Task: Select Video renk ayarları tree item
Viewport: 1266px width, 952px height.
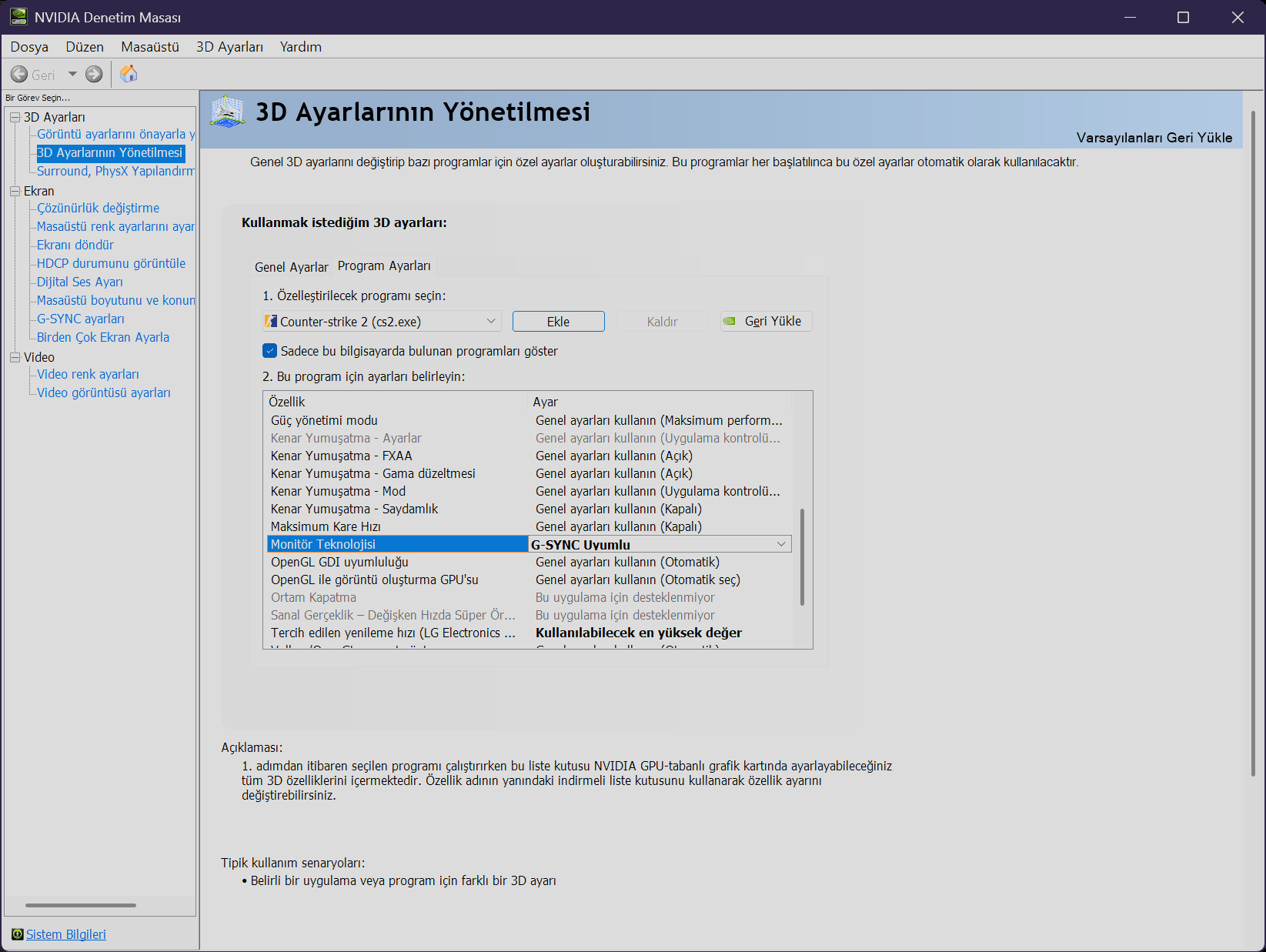Action: click(x=89, y=374)
